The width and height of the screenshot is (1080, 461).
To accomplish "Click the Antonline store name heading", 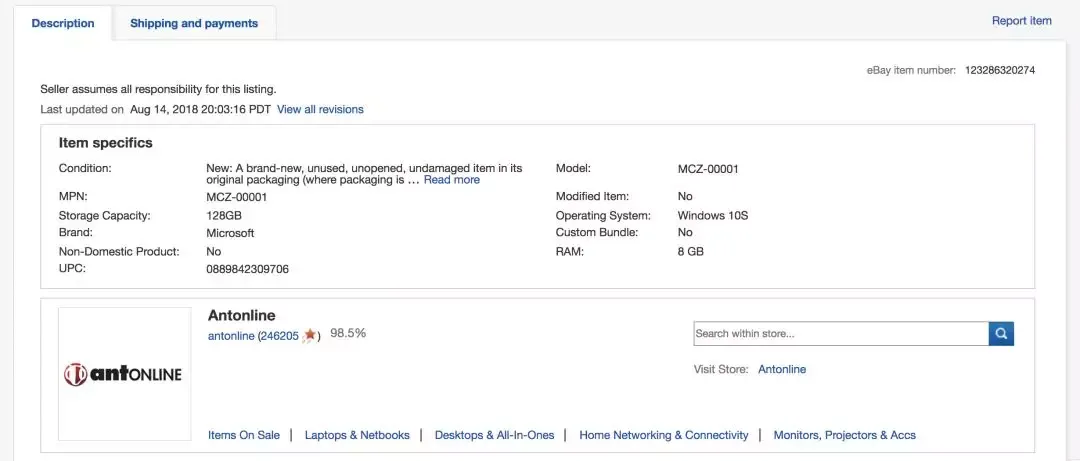I will tap(242, 316).
